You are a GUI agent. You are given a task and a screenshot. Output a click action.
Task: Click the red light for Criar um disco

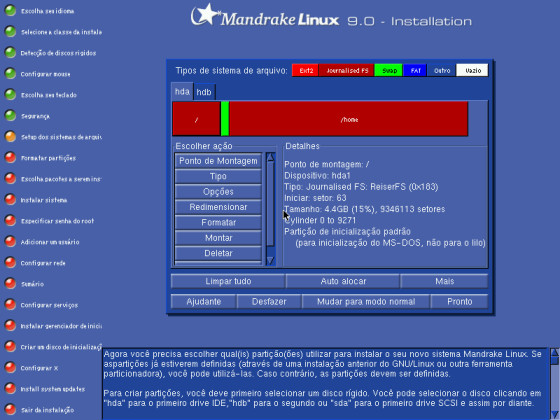coord(10,347)
